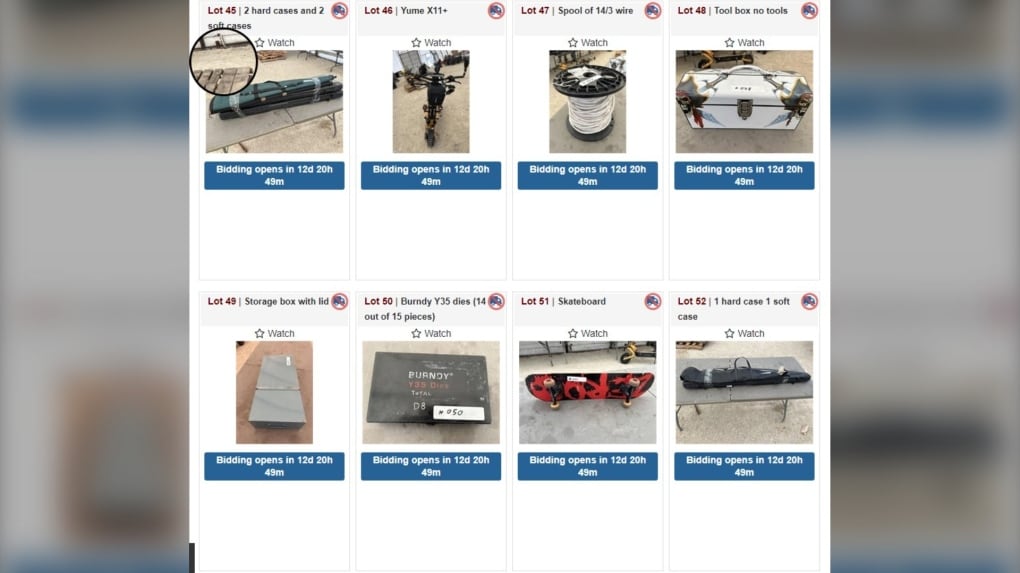Open the wire spool photo
This screenshot has width=1020, height=573.
click(x=587, y=101)
